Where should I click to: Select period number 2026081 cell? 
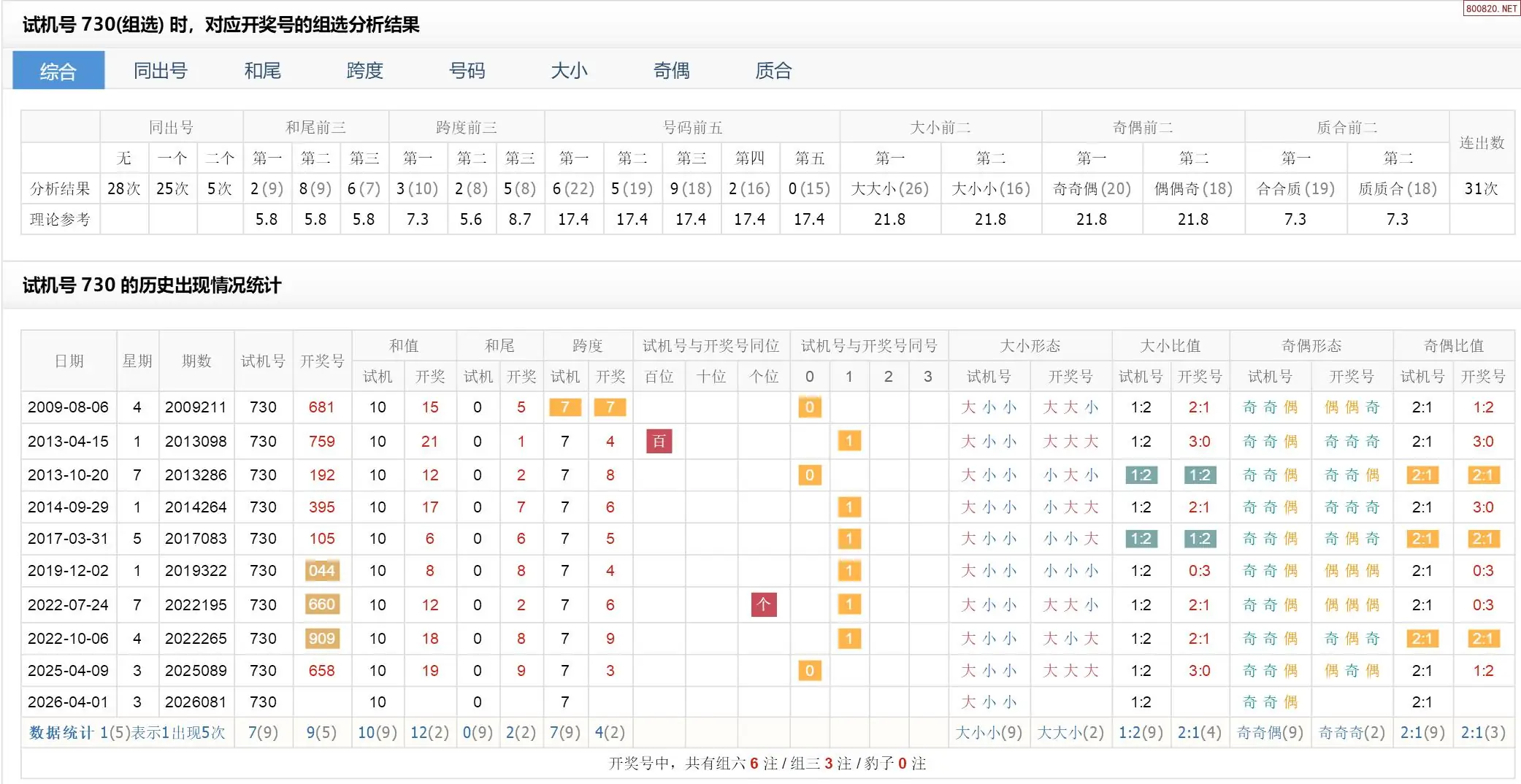pos(196,702)
